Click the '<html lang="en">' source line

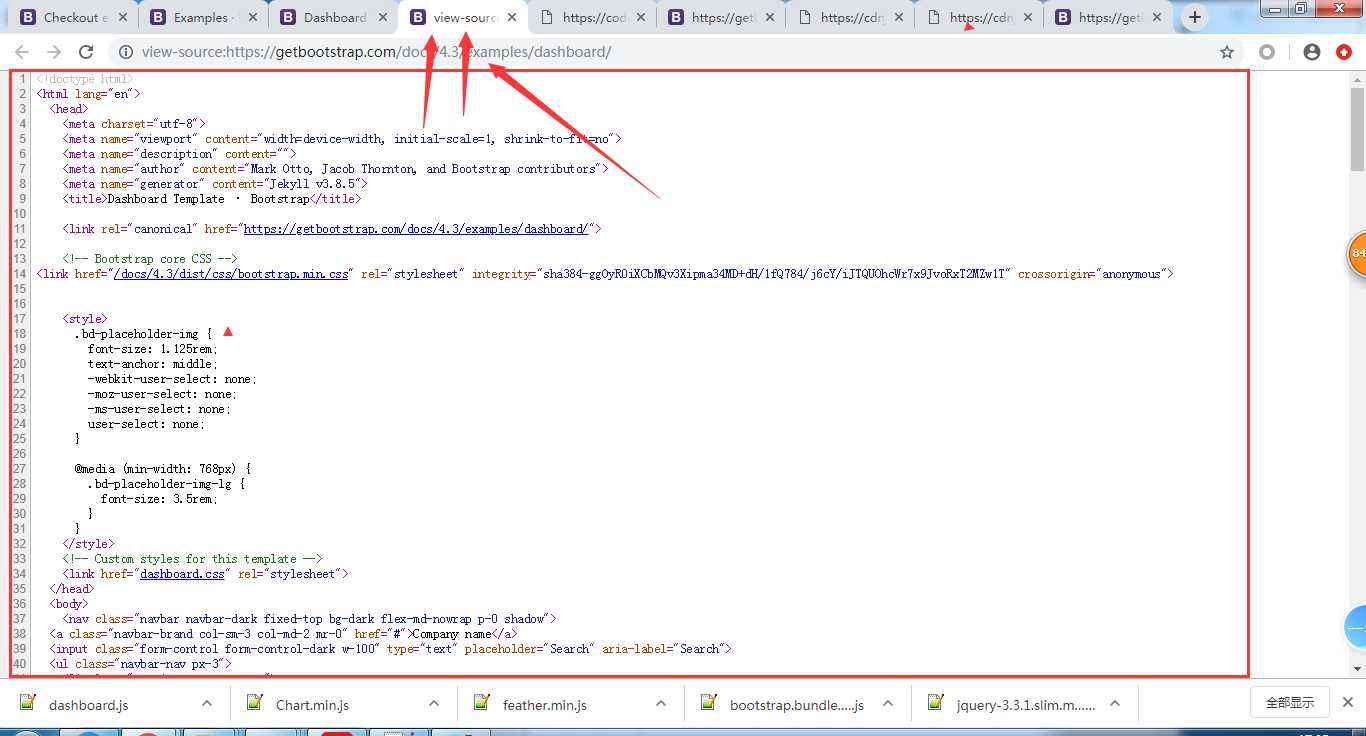pos(88,94)
